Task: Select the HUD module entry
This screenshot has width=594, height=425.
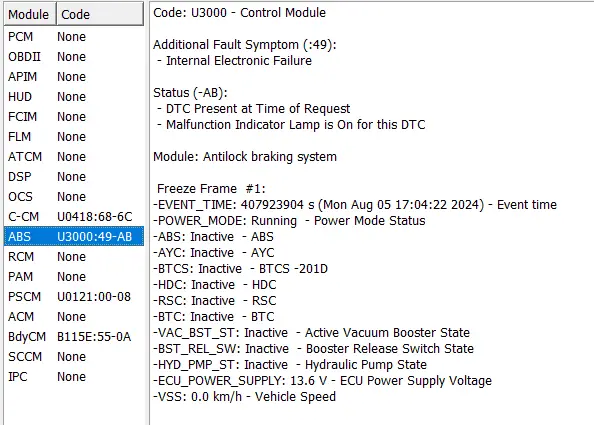Action: (x=74, y=97)
